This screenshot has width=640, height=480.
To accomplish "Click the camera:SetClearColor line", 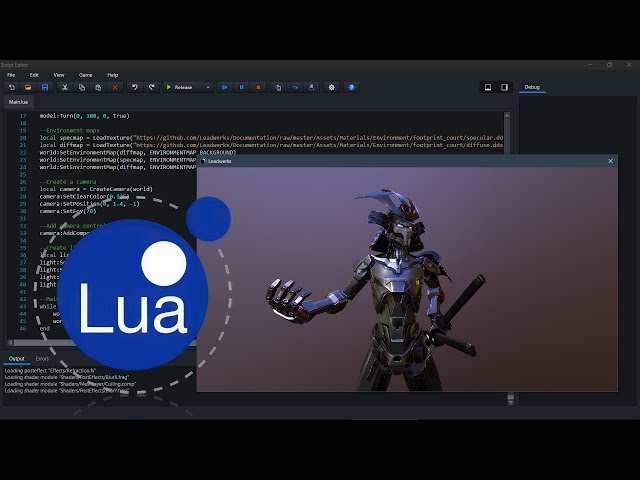I will coord(84,197).
